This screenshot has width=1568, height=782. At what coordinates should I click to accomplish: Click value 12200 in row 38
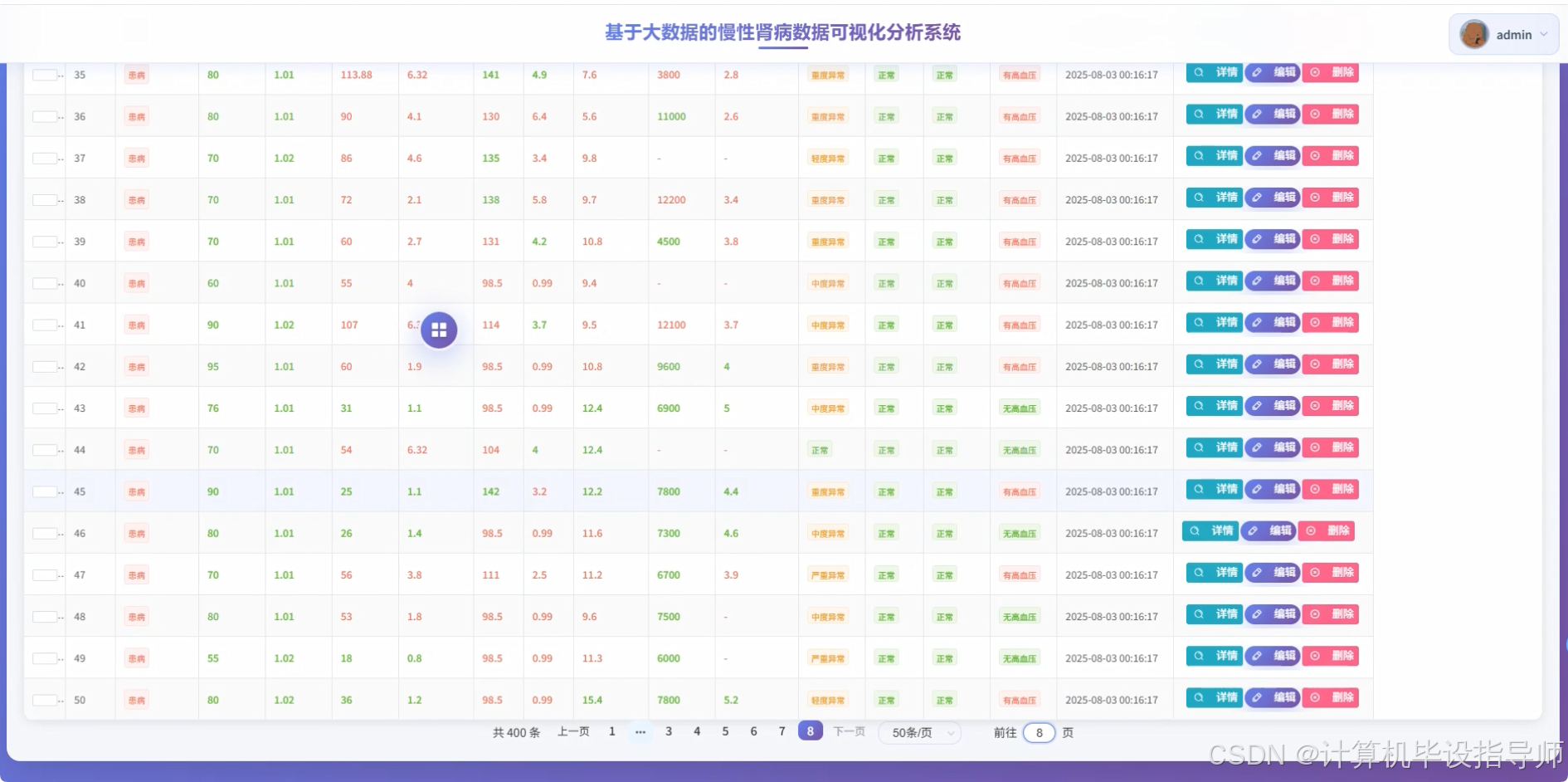click(671, 200)
